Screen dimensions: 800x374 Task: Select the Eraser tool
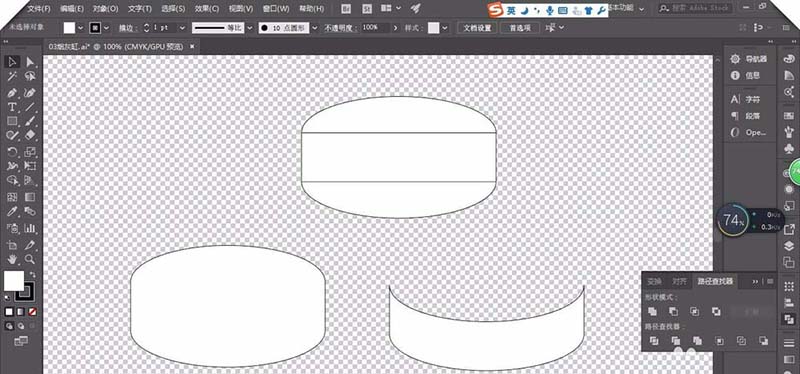click(x=30, y=135)
